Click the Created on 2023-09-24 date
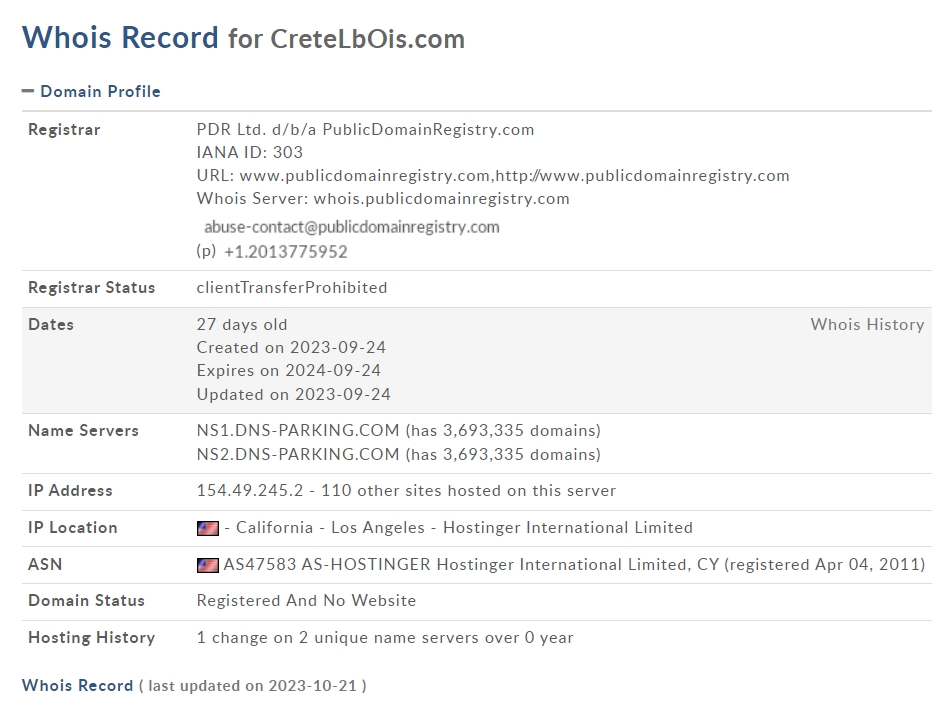 click(291, 348)
